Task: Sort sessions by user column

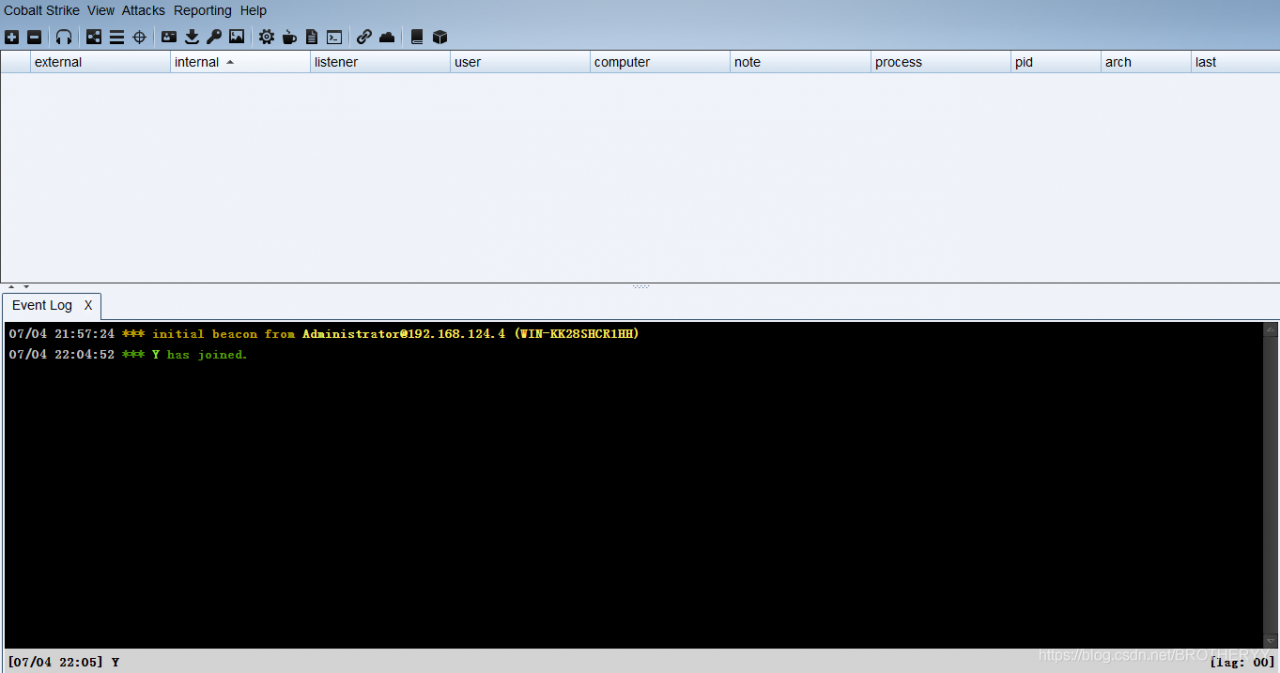Action: pyautogui.click(x=520, y=62)
